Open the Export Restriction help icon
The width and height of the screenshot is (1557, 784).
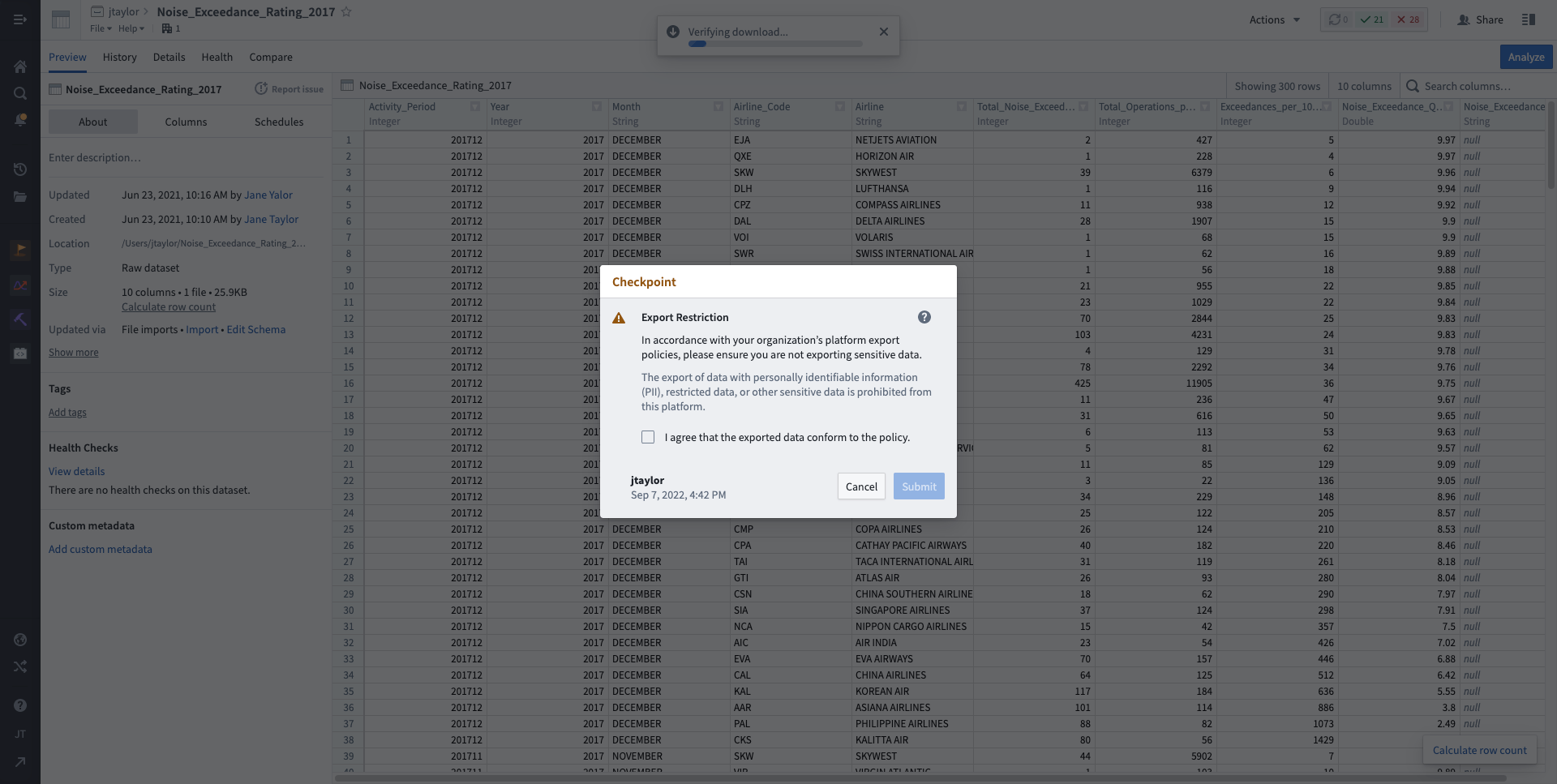[924, 317]
